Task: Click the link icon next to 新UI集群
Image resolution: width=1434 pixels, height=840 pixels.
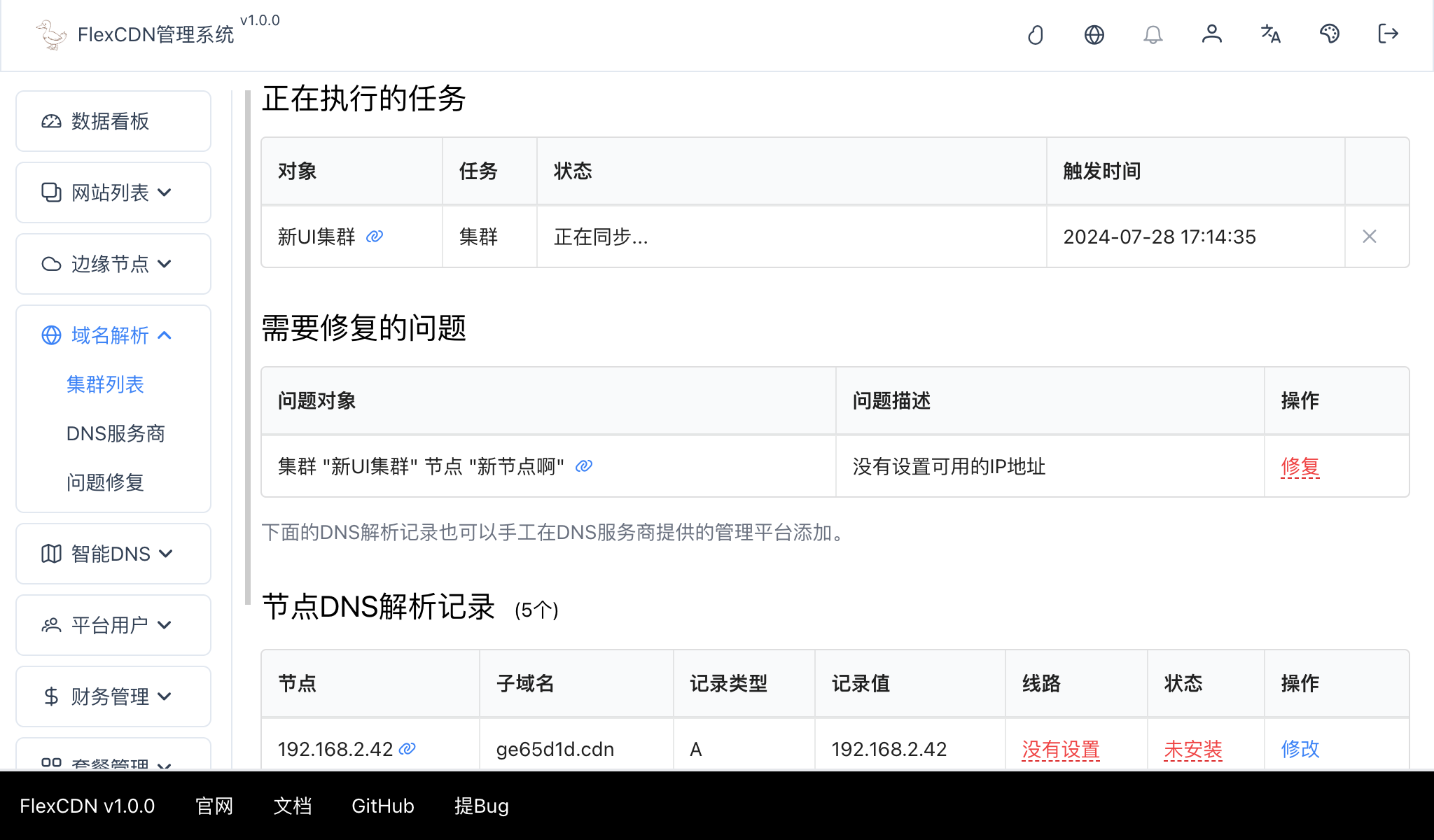Action: [375, 237]
